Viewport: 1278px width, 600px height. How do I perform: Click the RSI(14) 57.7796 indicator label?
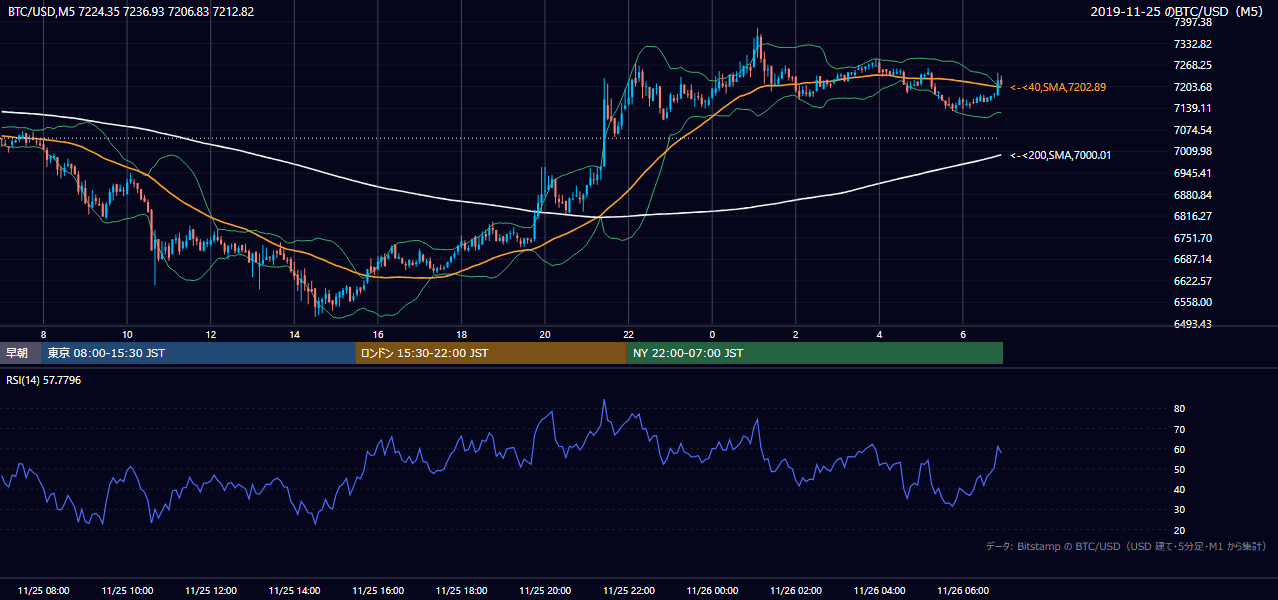44,380
